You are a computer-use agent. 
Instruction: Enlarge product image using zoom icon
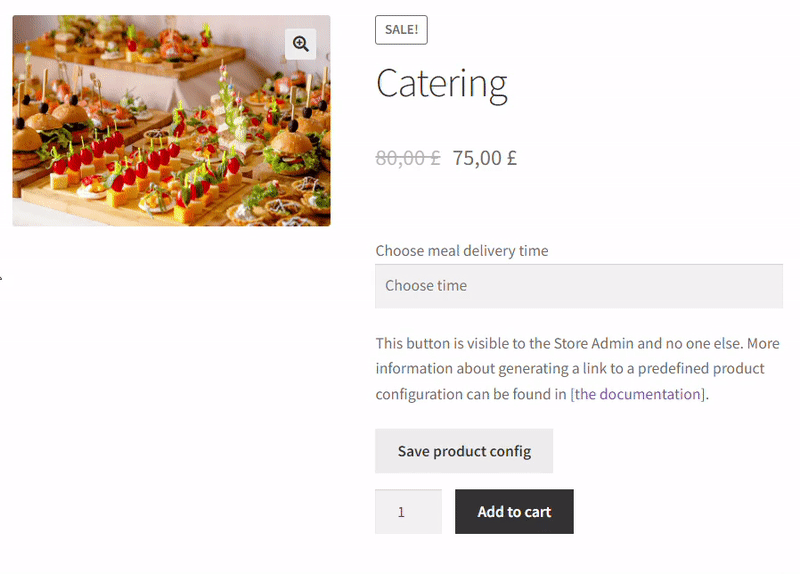click(301, 44)
